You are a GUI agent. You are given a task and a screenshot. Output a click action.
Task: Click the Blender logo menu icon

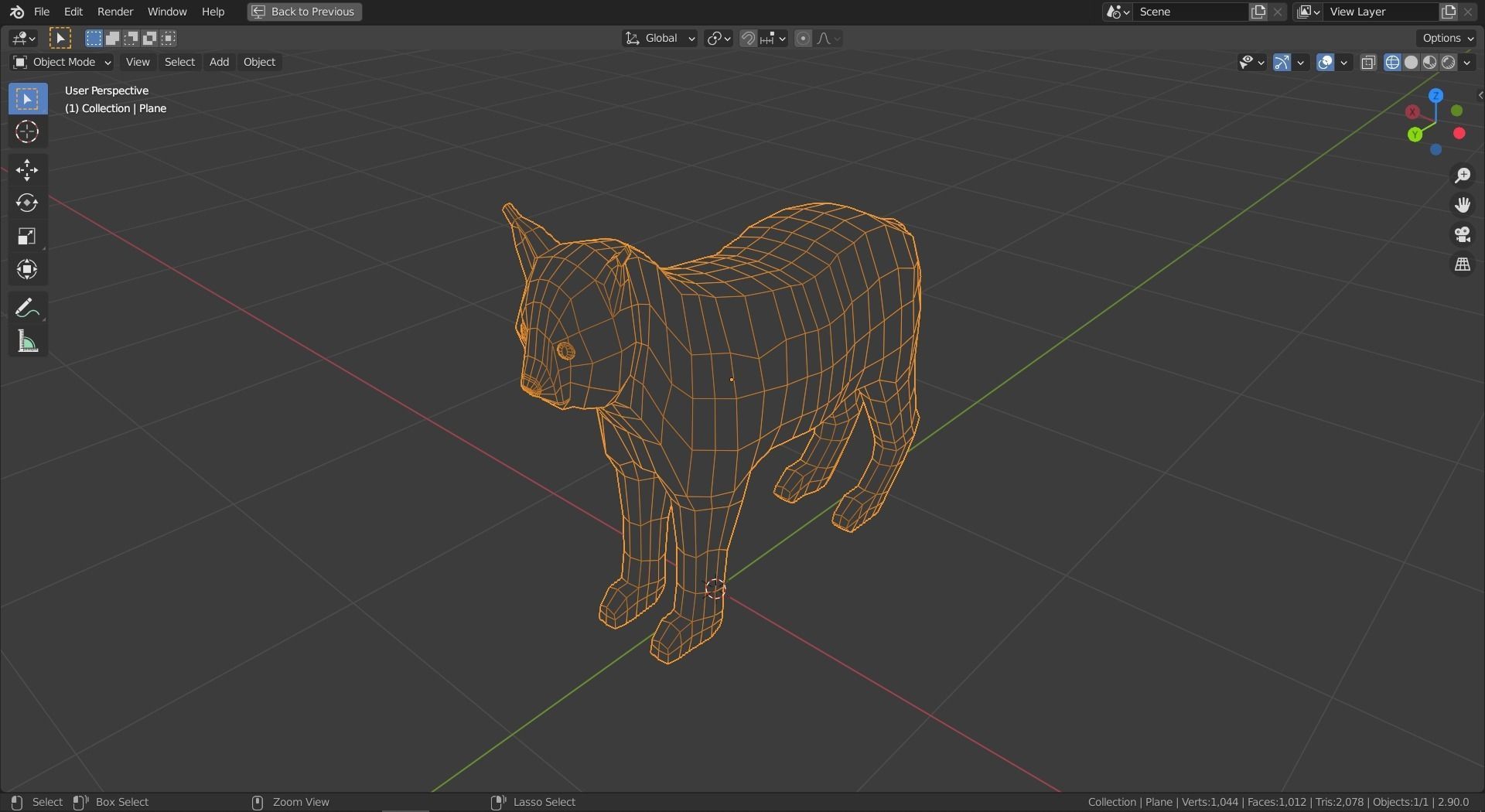(x=17, y=12)
